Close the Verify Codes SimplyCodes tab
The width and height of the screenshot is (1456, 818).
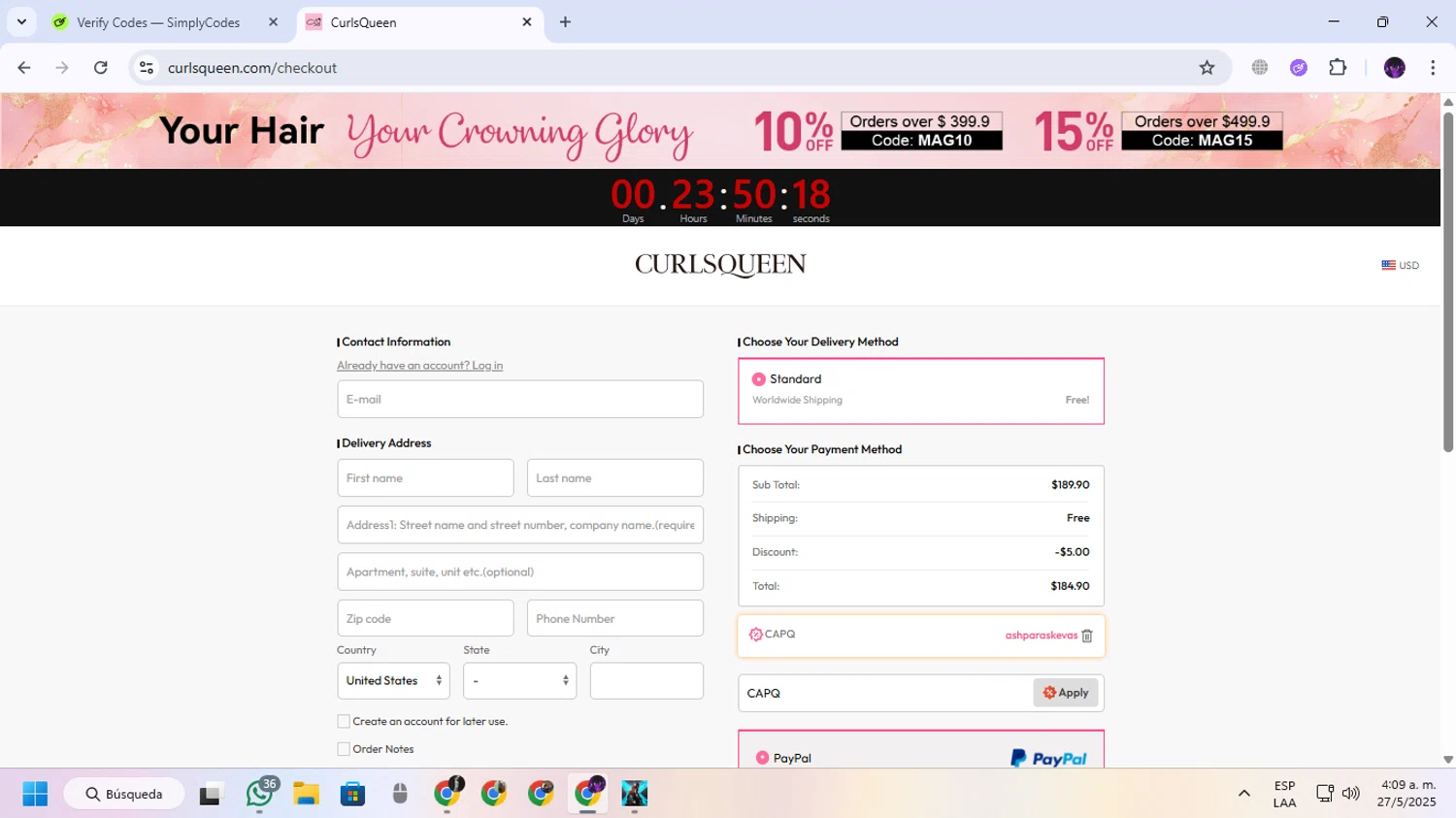273,22
